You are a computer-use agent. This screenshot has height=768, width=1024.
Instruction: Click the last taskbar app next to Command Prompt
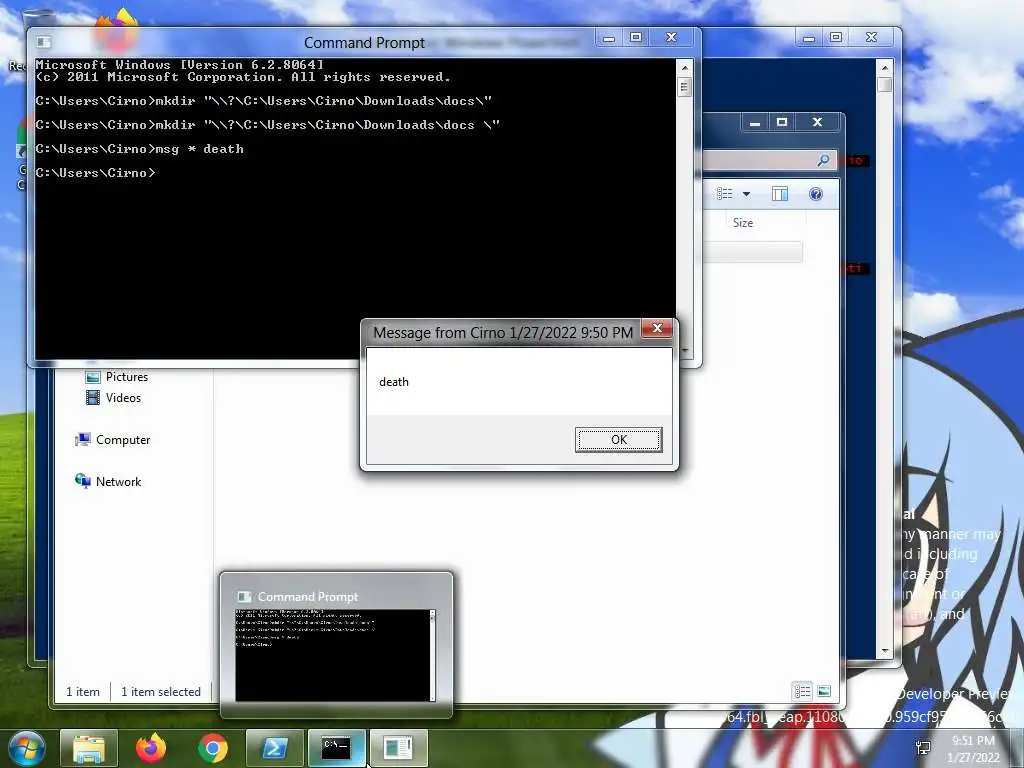click(x=398, y=748)
